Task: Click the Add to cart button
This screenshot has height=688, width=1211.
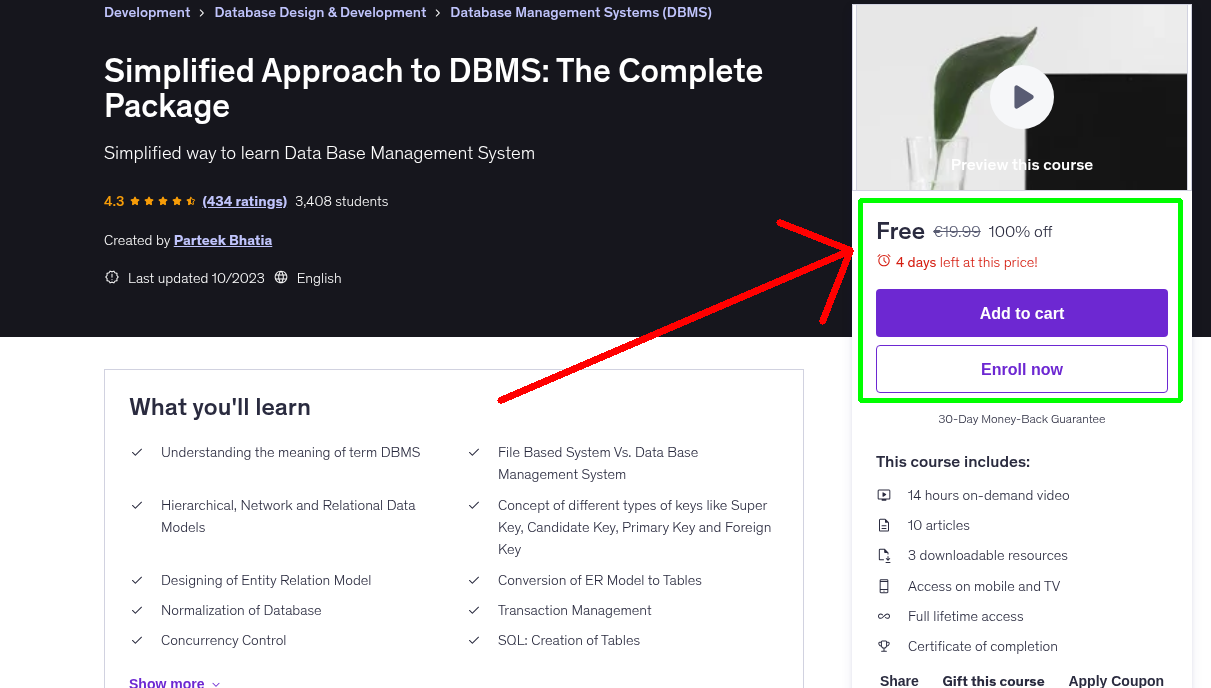Action: (1021, 313)
